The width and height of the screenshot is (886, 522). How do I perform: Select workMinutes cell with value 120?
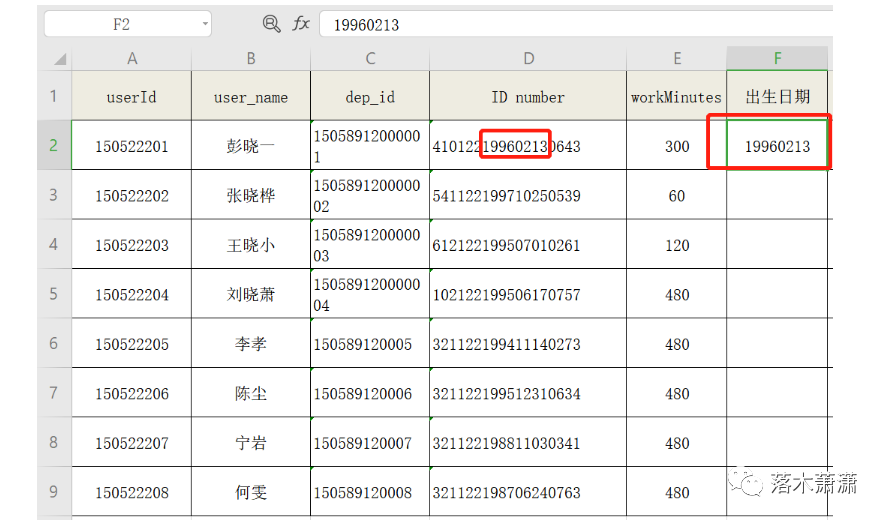click(x=676, y=244)
